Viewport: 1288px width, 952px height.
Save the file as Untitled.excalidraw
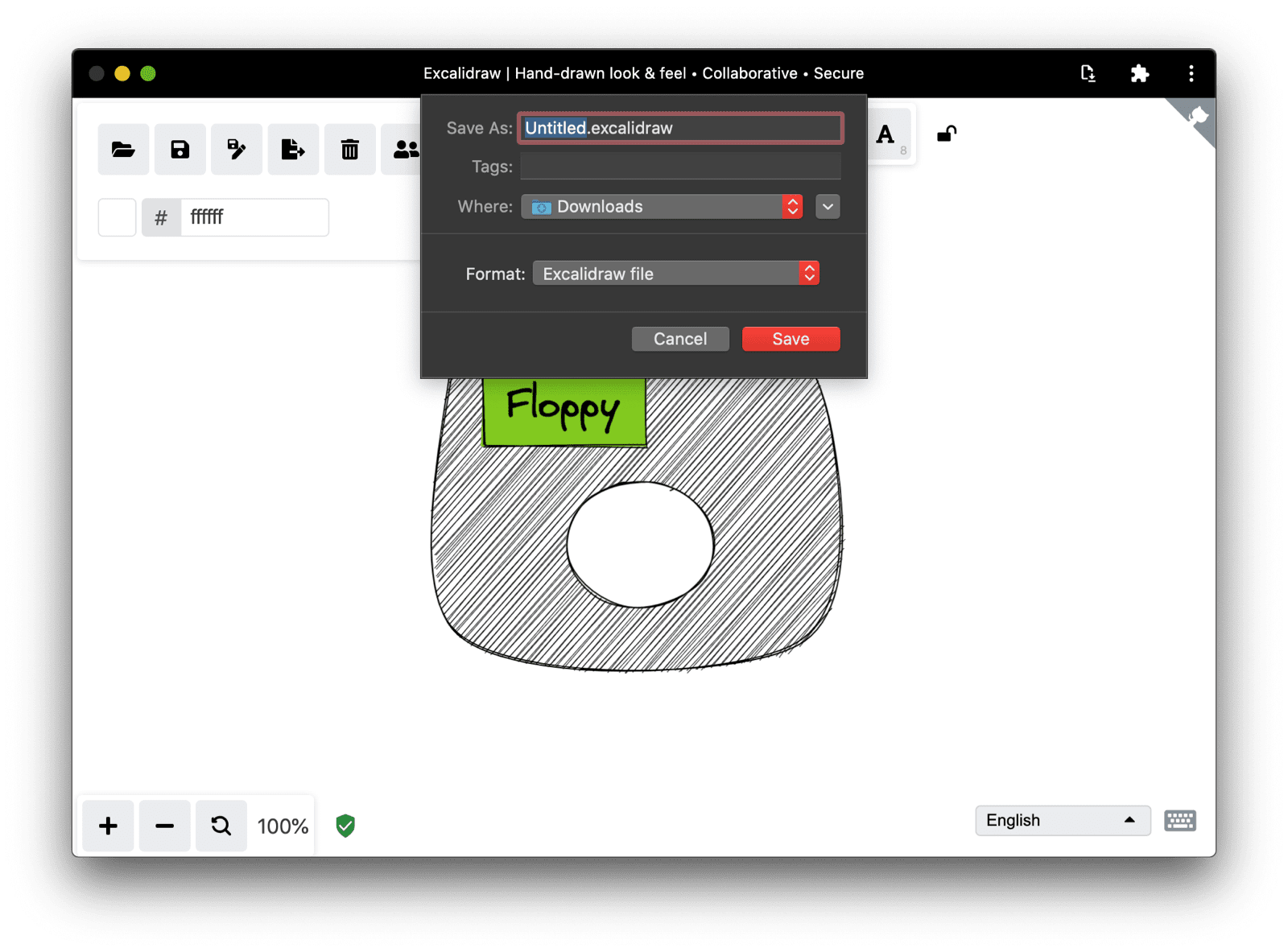(790, 338)
